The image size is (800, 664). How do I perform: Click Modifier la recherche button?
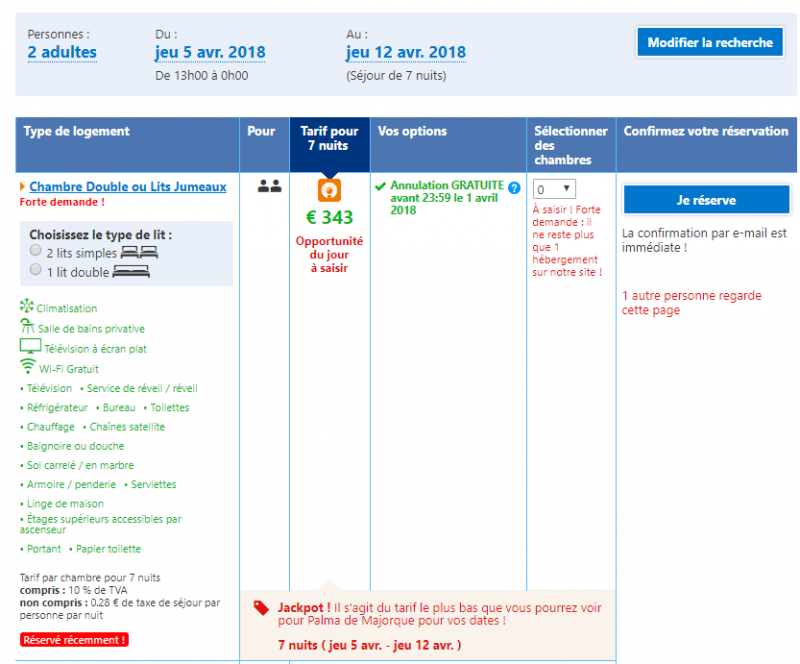pyautogui.click(x=710, y=42)
